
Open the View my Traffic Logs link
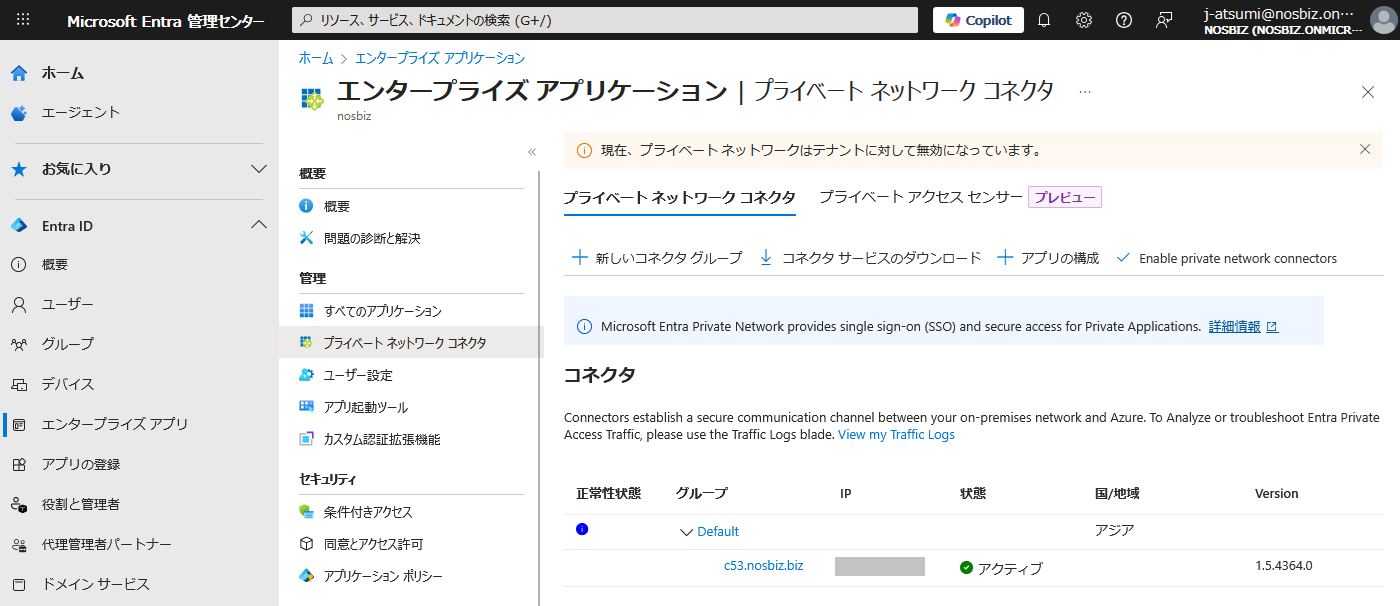click(x=896, y=435)
